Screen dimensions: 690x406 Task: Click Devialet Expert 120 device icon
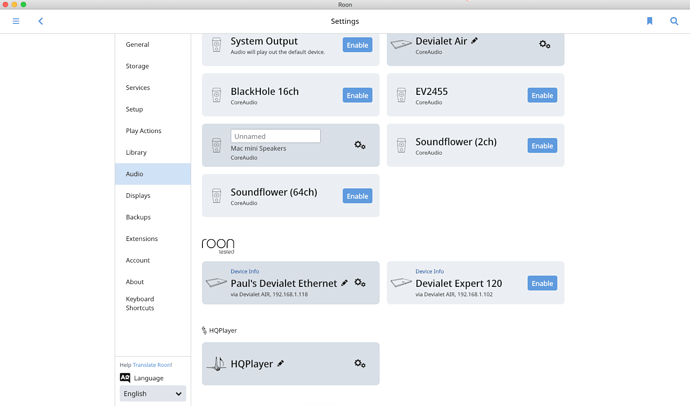[401, 282]
